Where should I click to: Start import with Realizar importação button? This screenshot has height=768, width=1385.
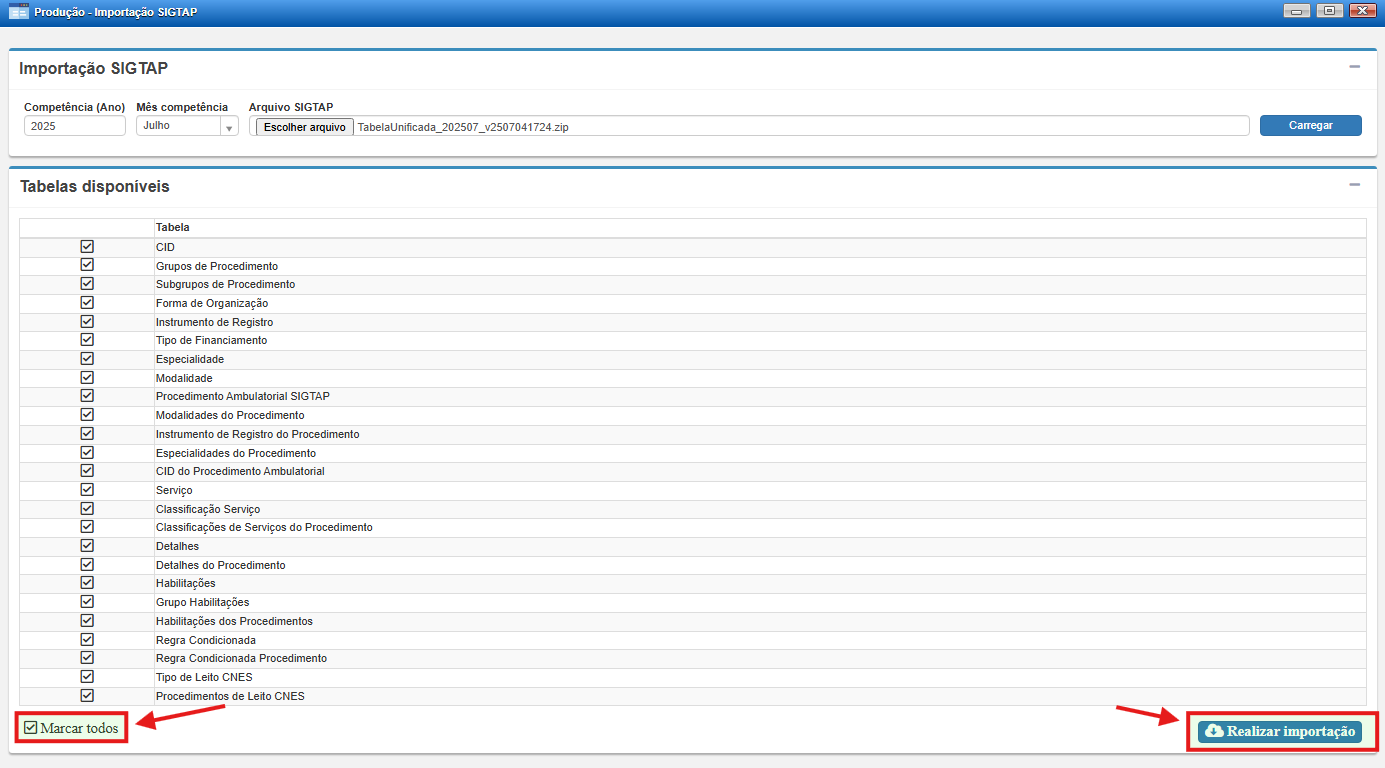(x=1280, y=731)
